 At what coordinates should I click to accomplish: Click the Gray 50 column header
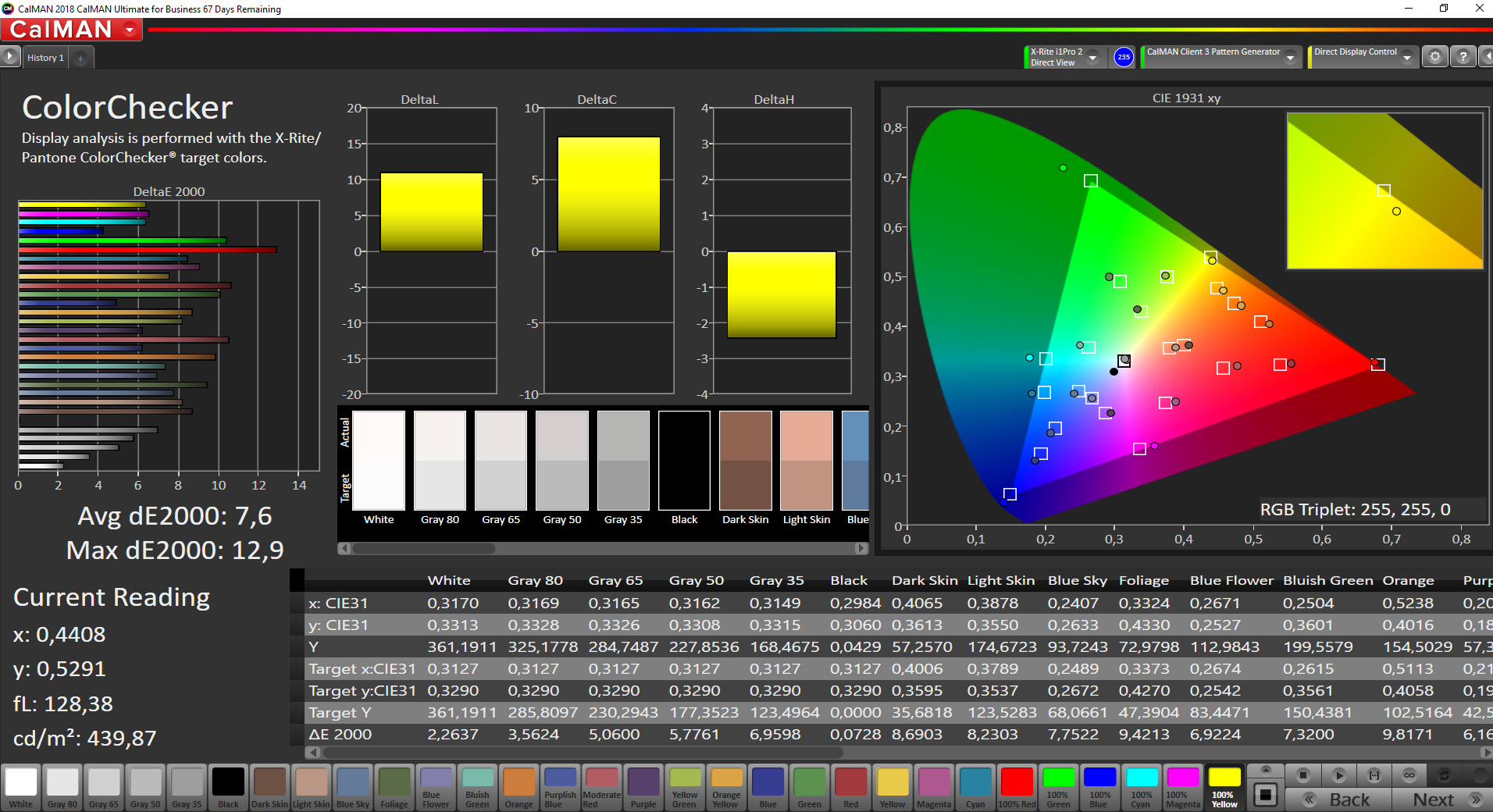pos(696,580)
